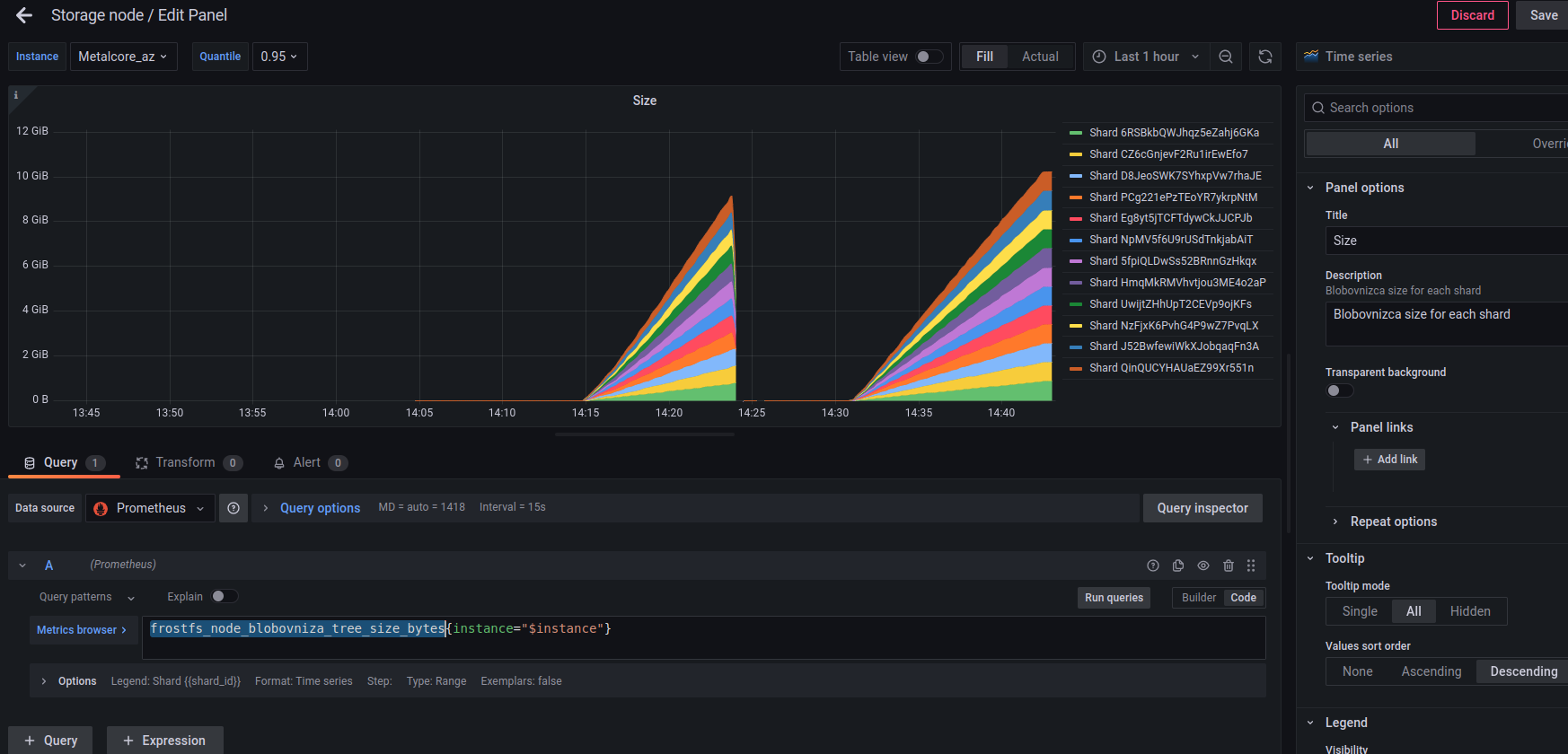Switch to the Transform tab
The image size is (1568, 754).
click(x=189, y=463)
